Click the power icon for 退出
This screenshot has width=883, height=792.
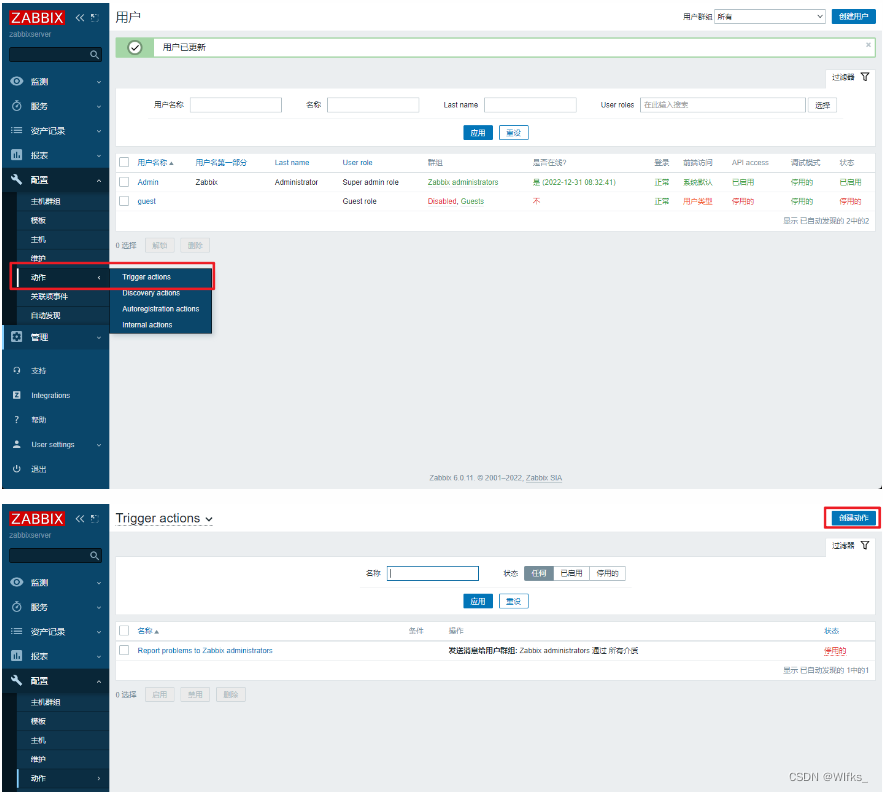point(17,469)
